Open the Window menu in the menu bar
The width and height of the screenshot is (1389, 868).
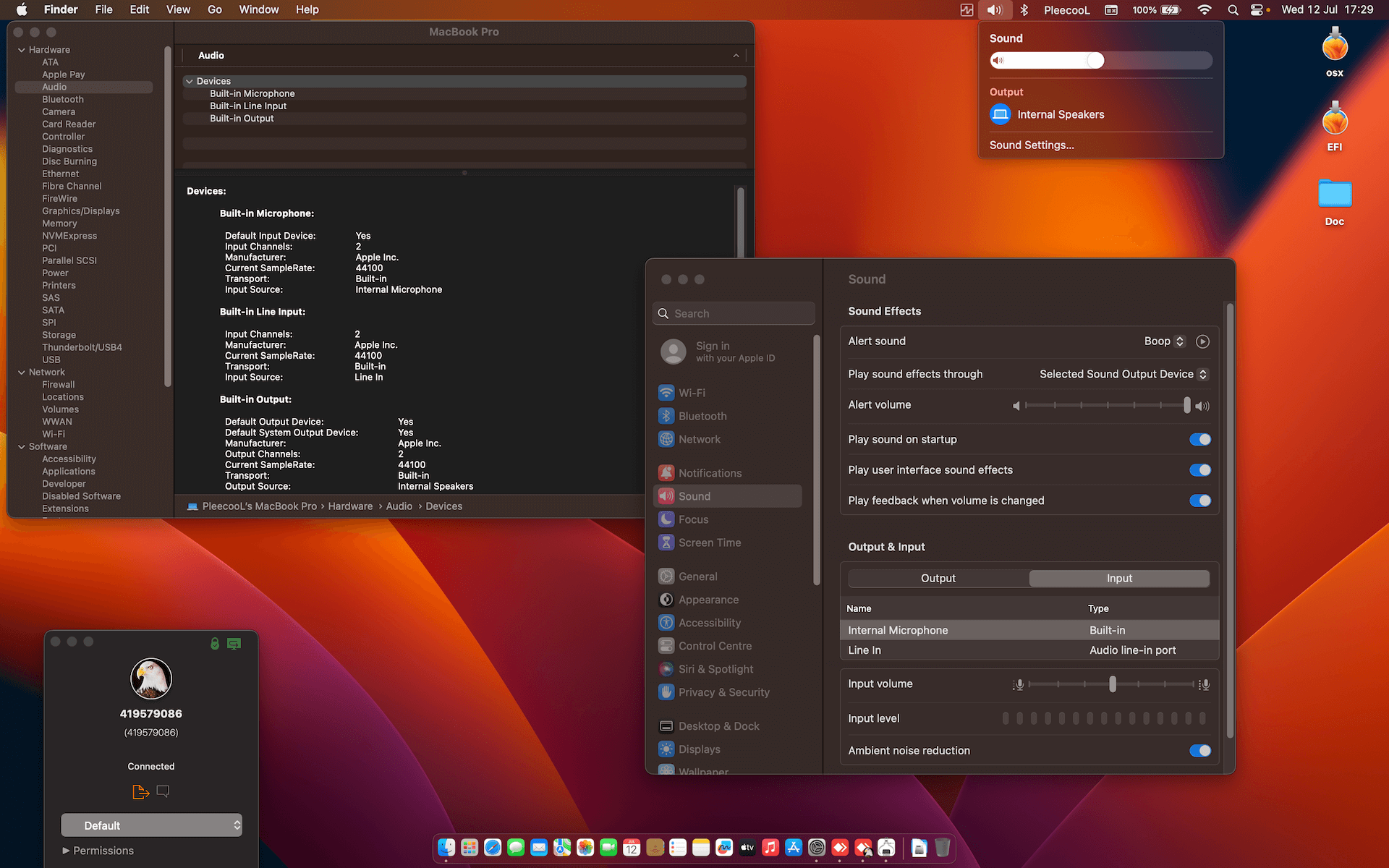pyautogui.click(x=258, y=10)
